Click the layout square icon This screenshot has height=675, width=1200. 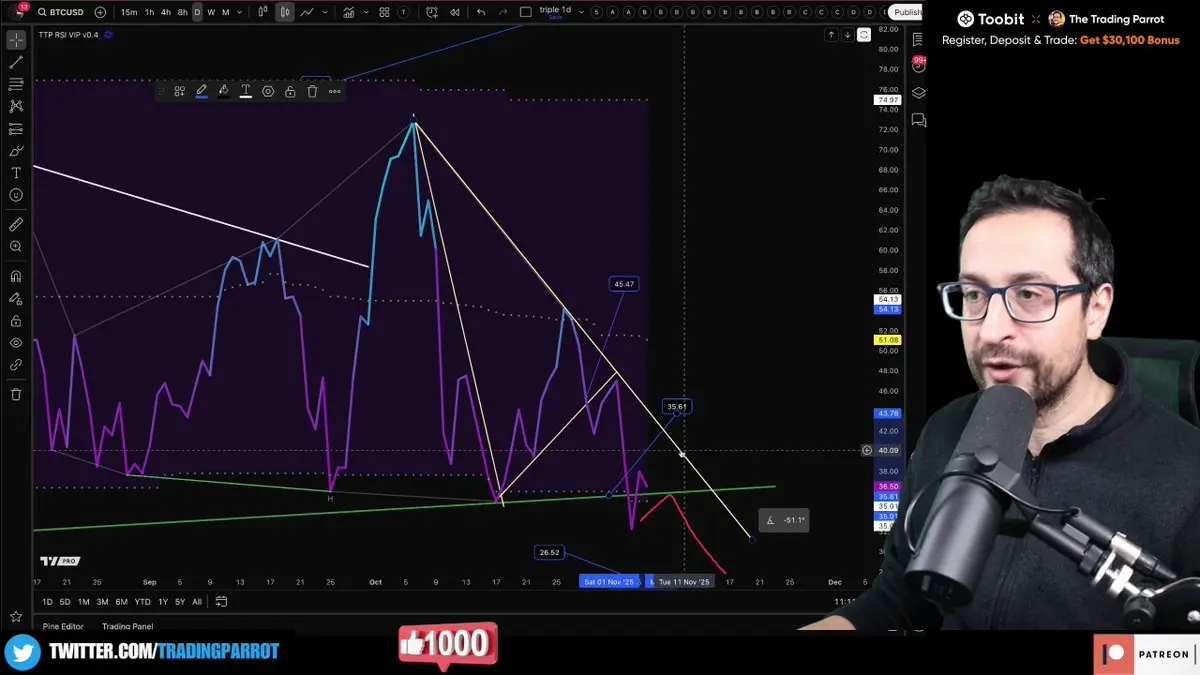526,12
